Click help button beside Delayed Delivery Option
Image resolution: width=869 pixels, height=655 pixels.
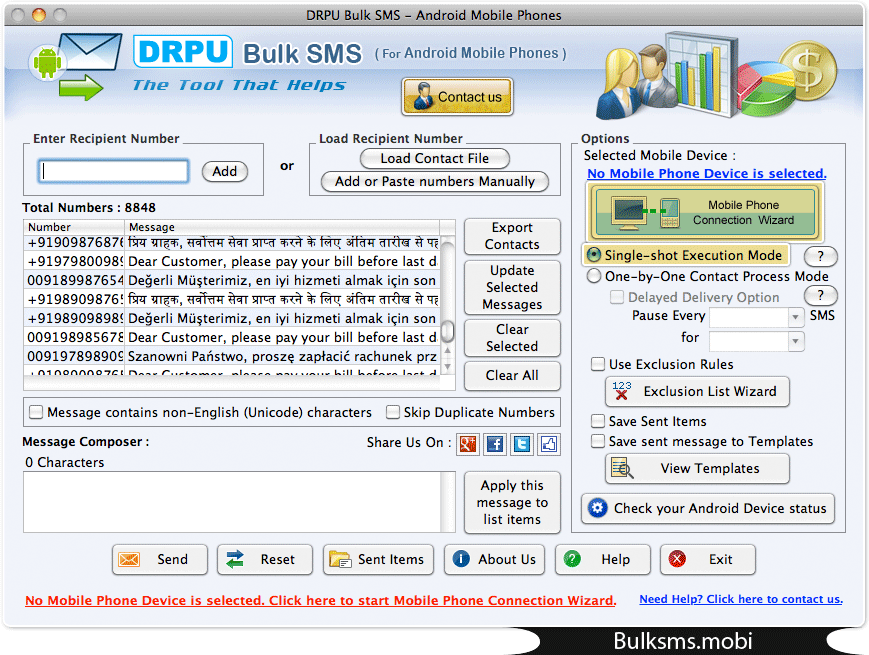tap(820, 295)
